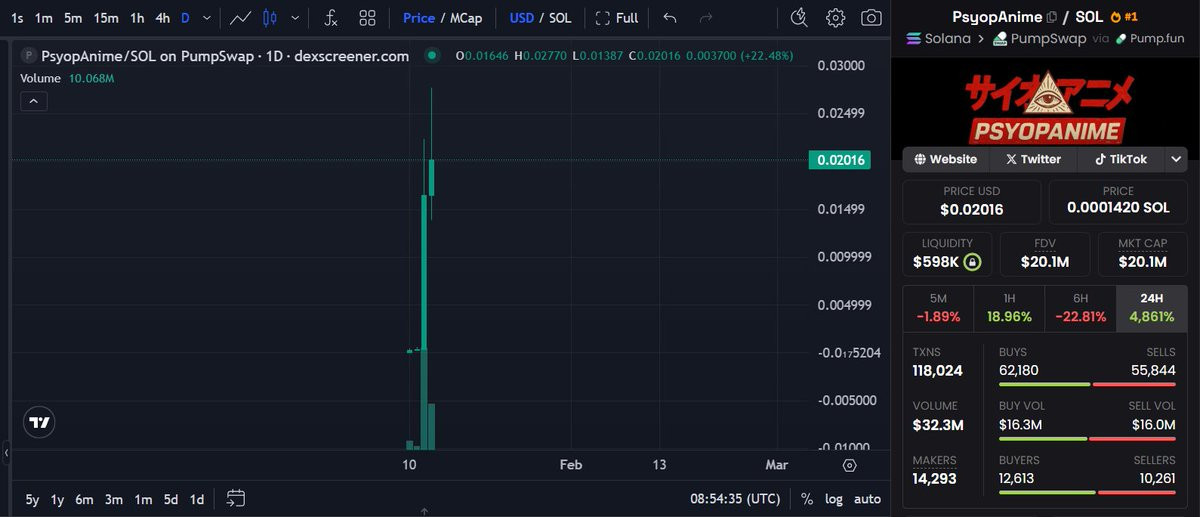Toggle chart to MCap mode

(x=466, y=18)
